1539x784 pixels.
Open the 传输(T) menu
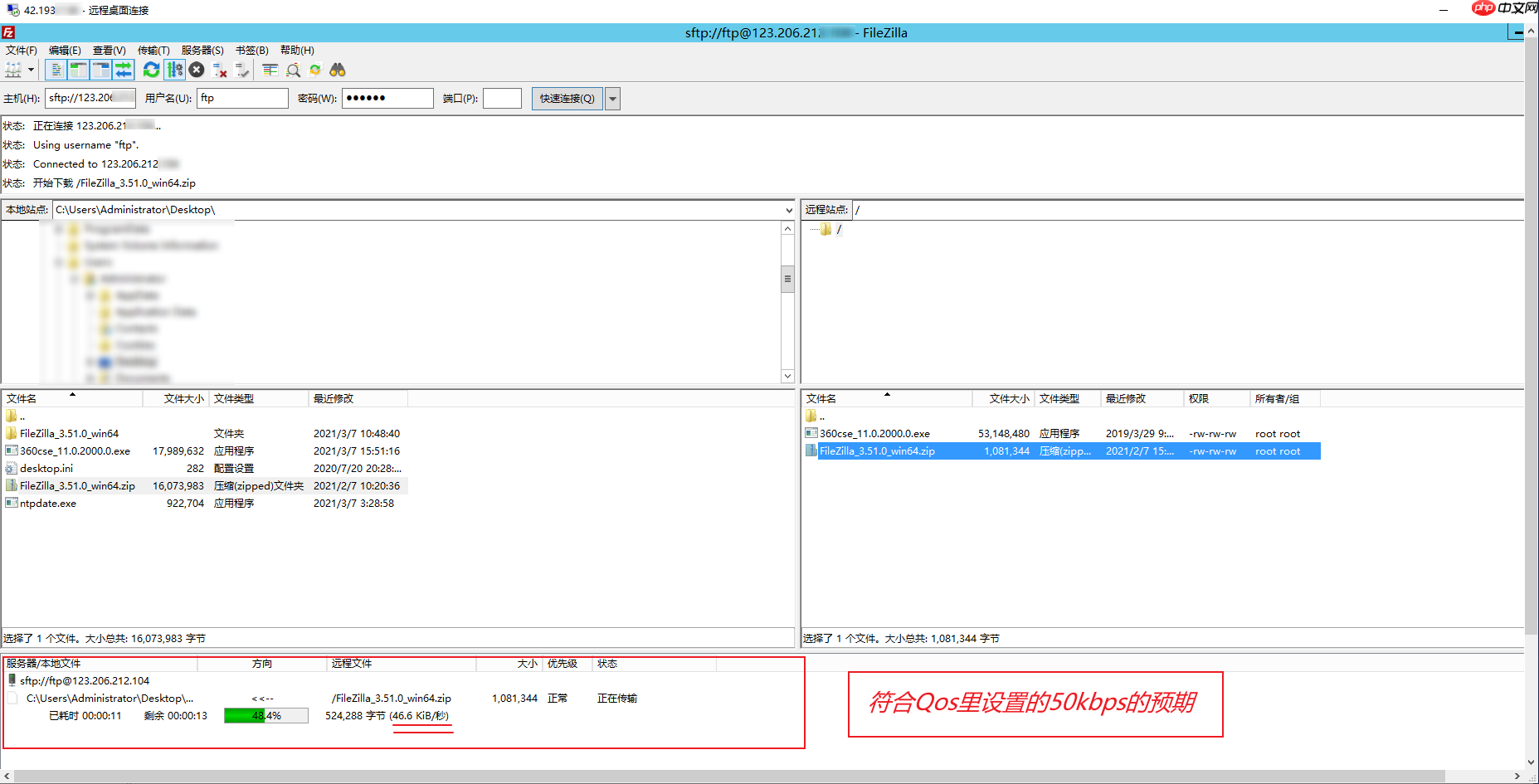point(153,50)
